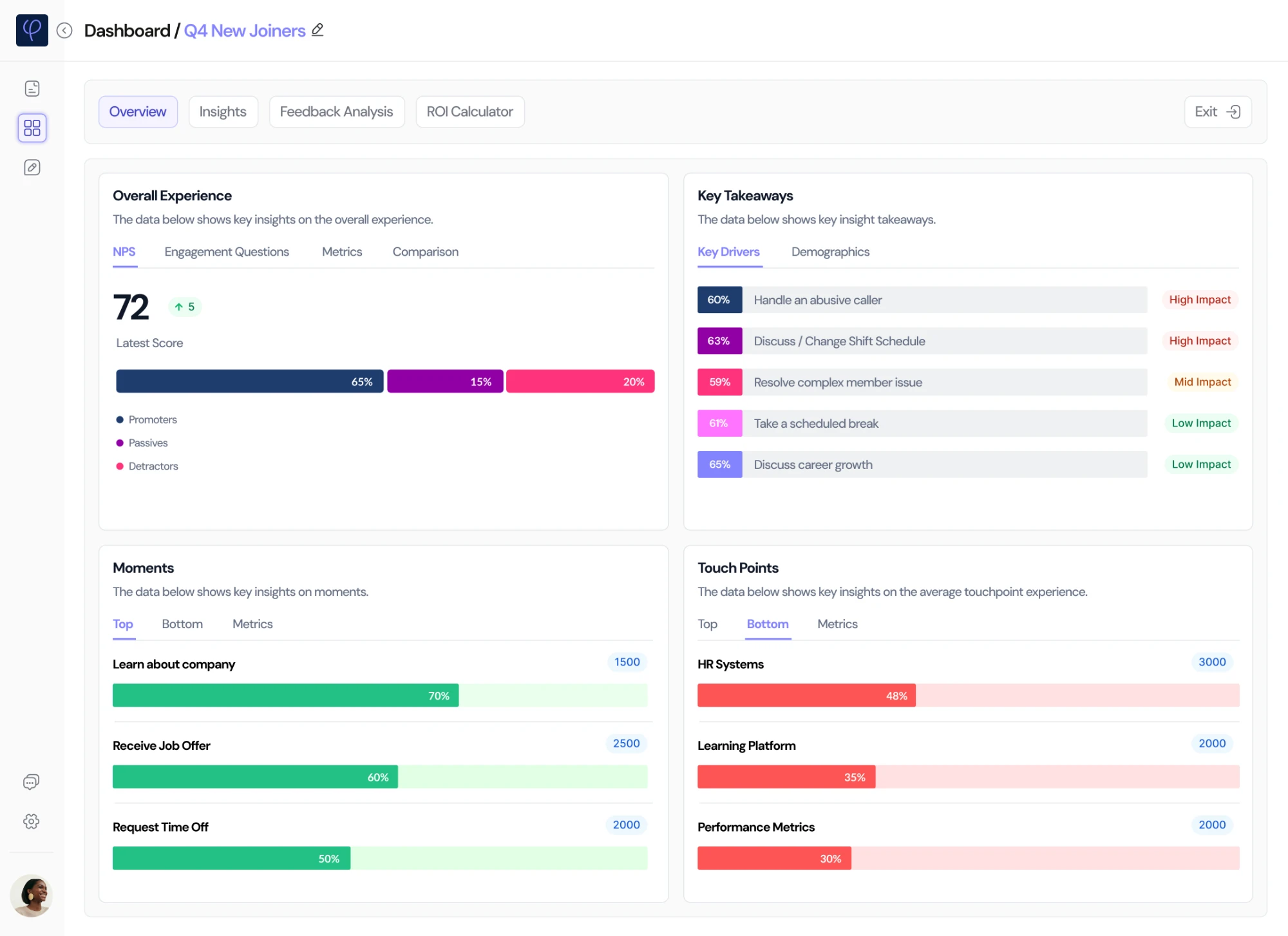Image resolution: width=1288 pixels, height=936 pixels.
Task: Click the back arrow circle icon
Action: click(x=64, y=30)
